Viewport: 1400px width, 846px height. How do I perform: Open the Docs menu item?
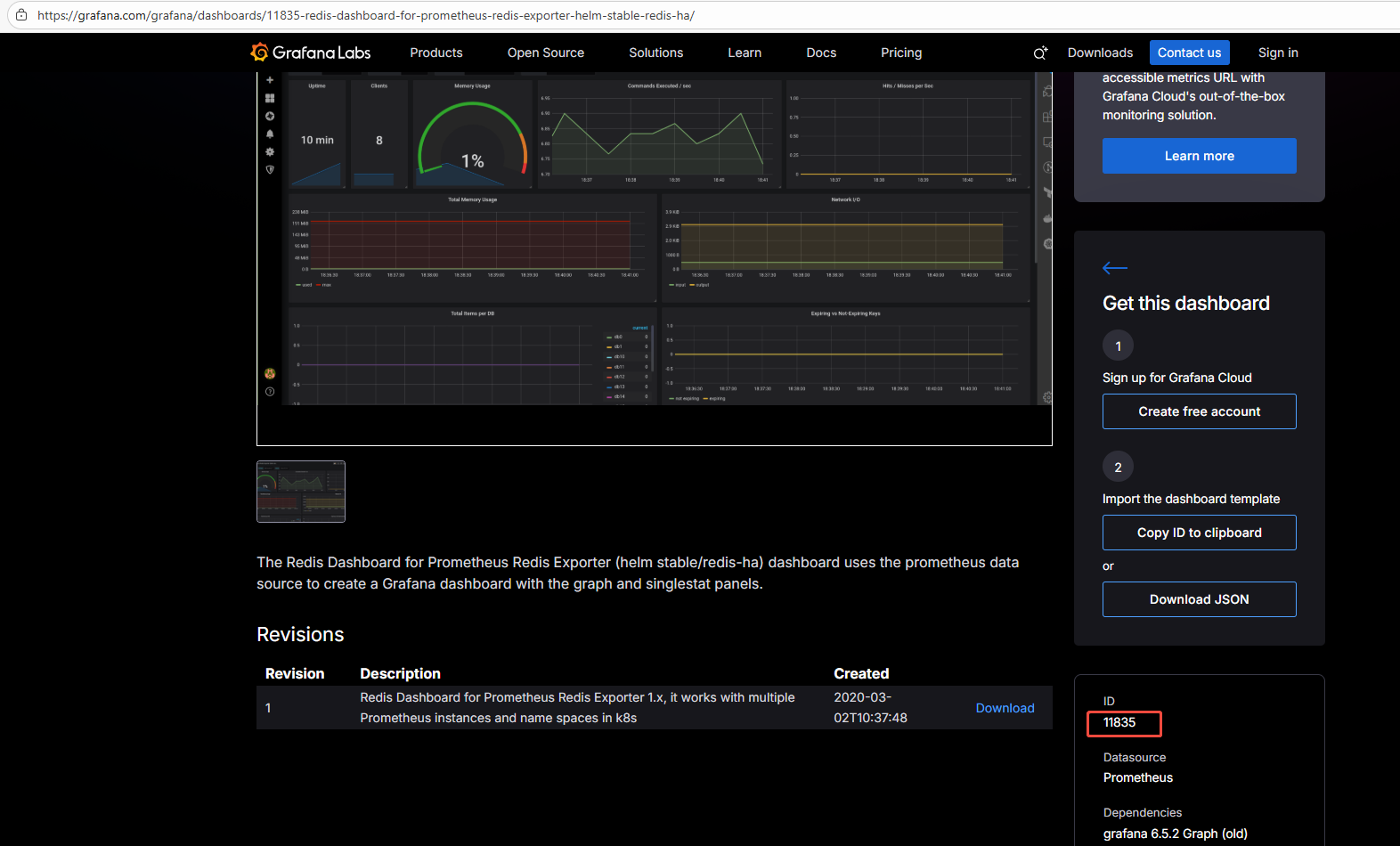click(x=820, y=53)
